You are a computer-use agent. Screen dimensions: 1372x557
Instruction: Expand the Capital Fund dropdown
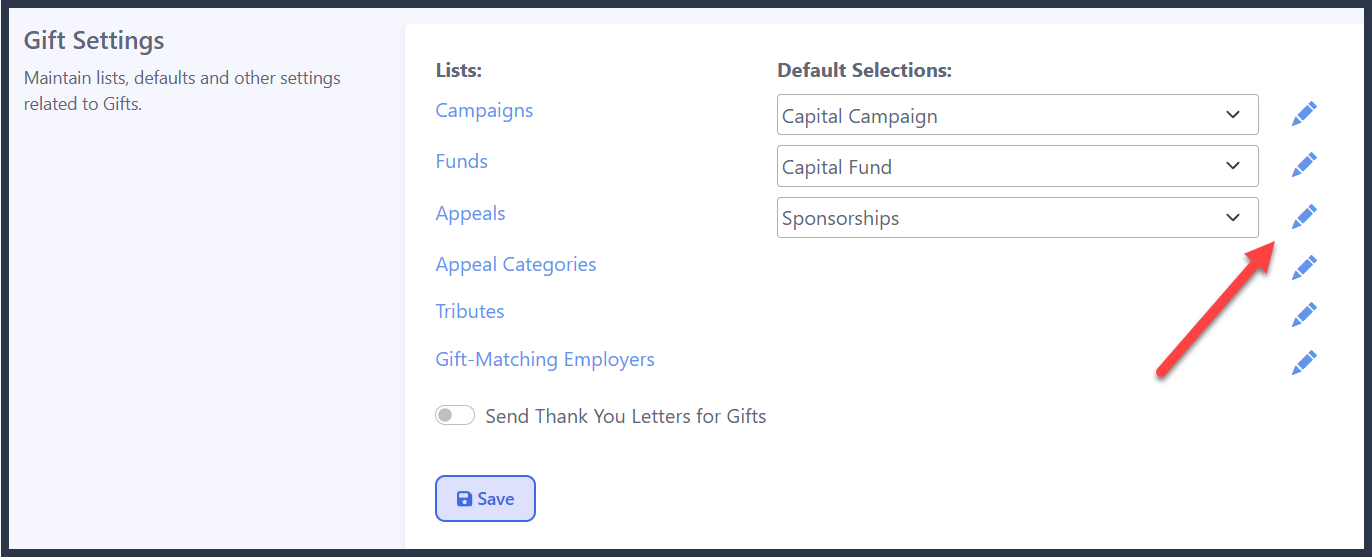(x=1017, y=166)
